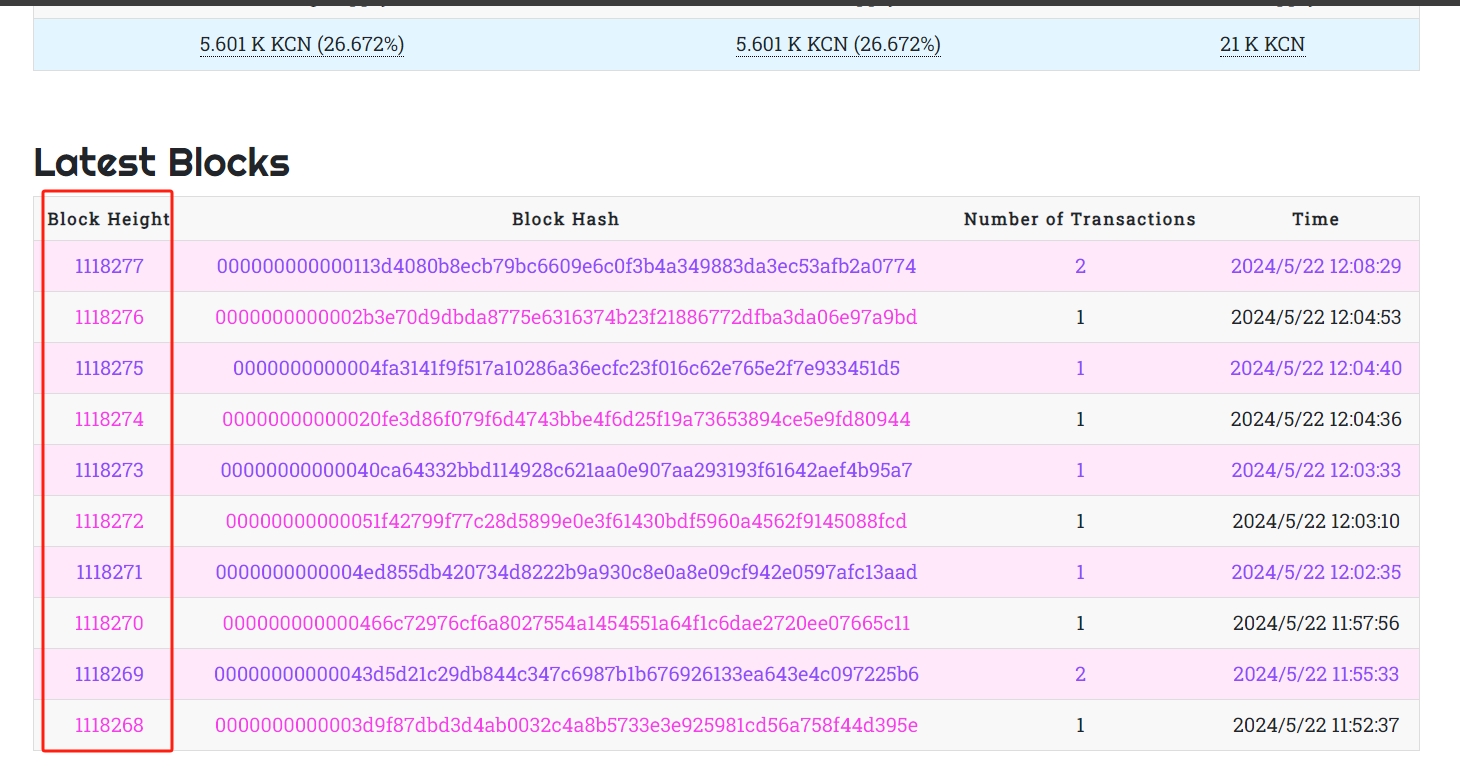This screenshot has width=1460, height=779.
Task: Open block hash ending in f44d395e
Action: tap(566, 726)
